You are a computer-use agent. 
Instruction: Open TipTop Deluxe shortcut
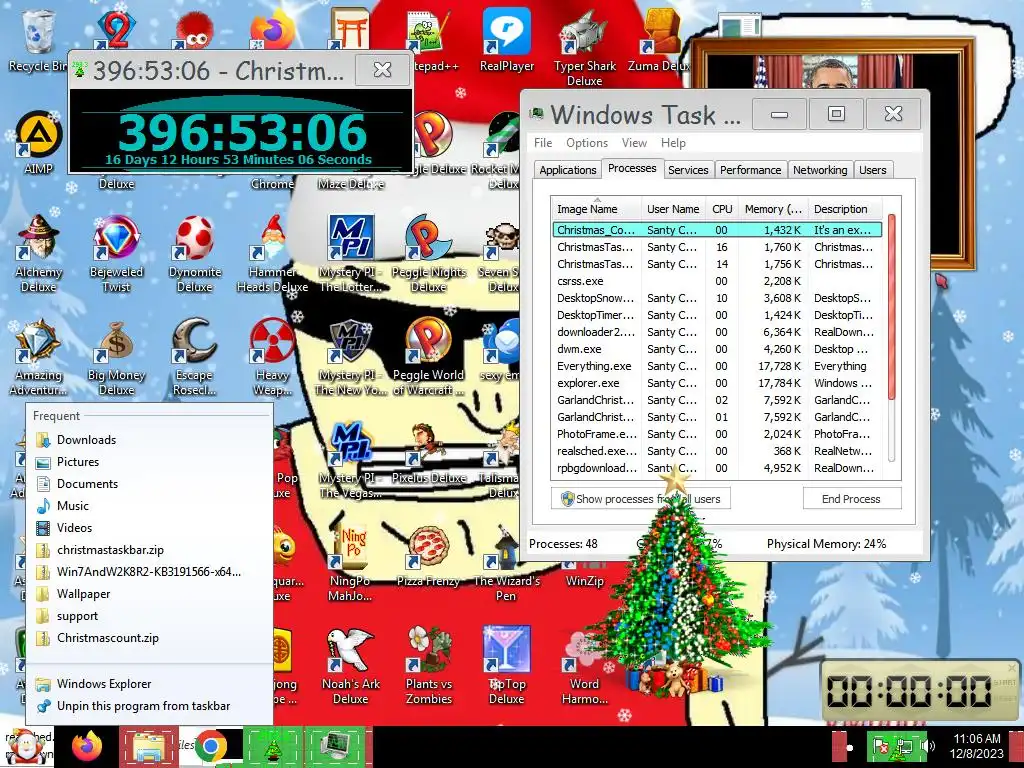pos(506,666)
